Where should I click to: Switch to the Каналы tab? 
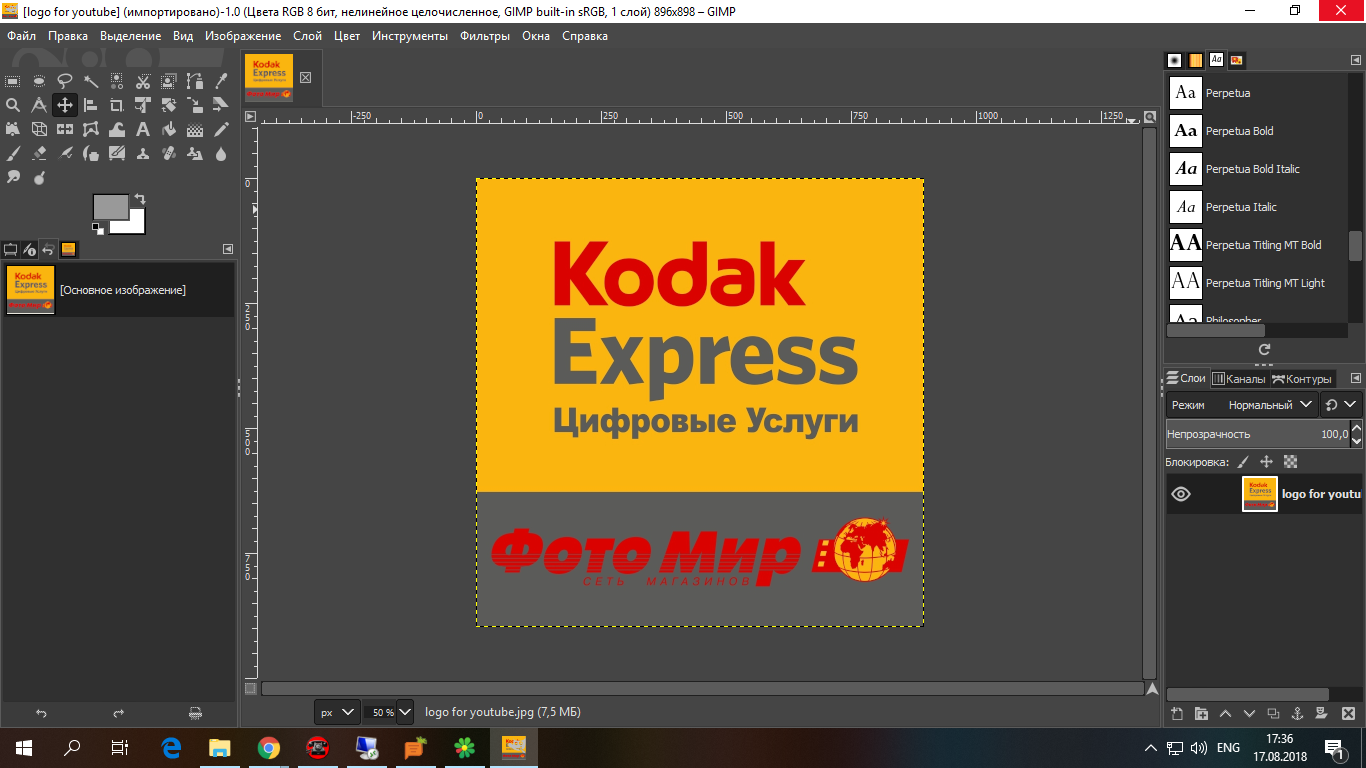point(1238,379)
